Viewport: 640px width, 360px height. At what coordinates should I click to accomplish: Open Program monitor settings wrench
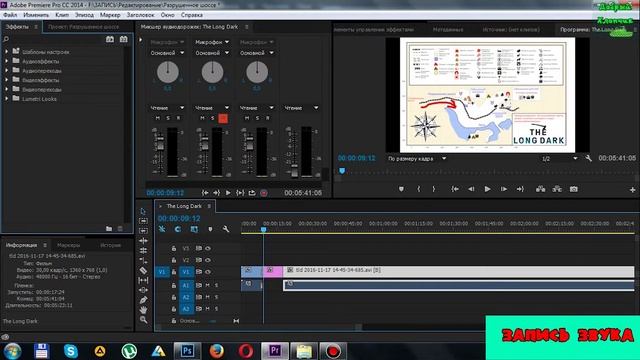pyautogui.click(x=588, y=158)
